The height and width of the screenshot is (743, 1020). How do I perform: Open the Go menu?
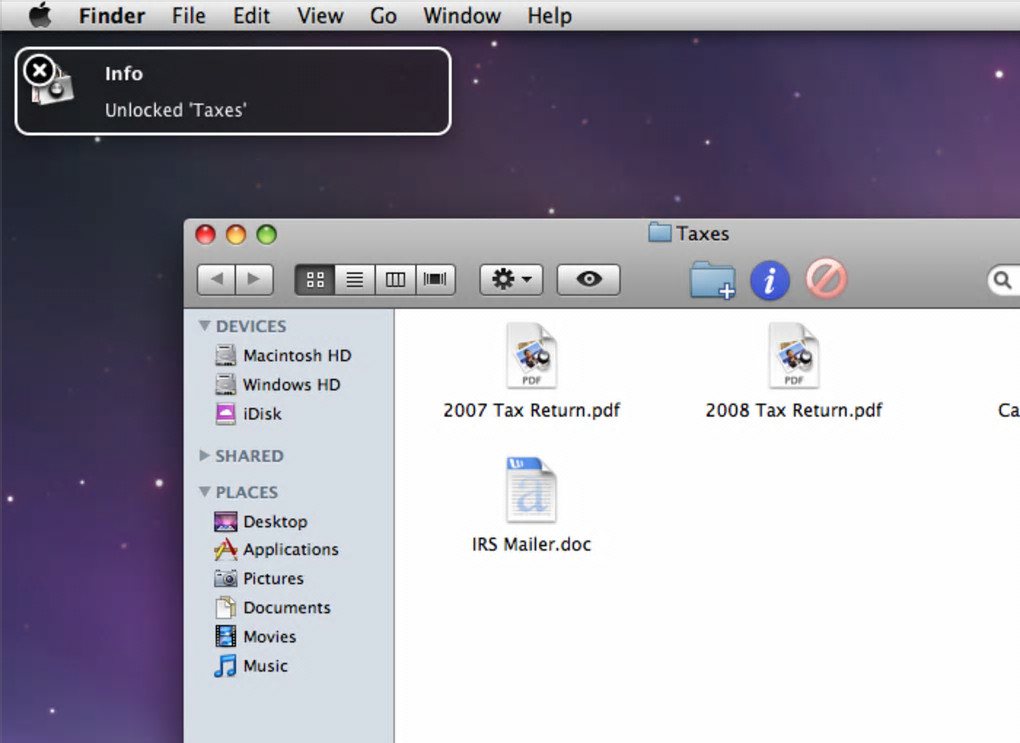(383, 15)
